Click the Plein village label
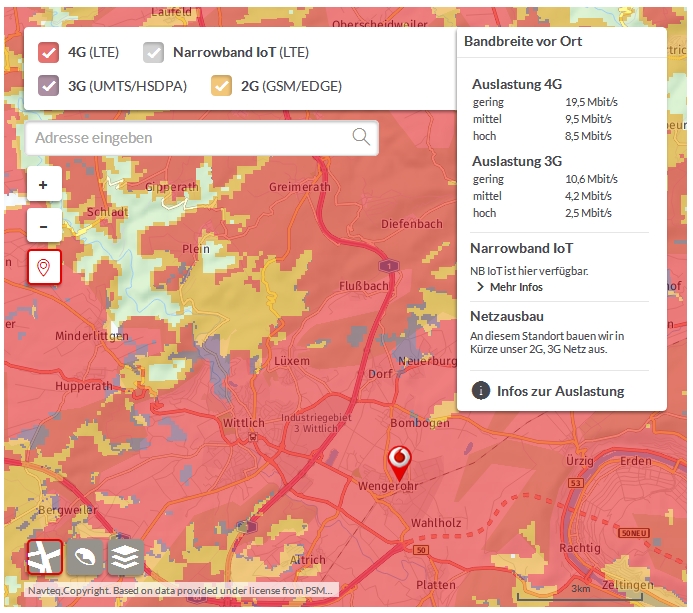The width and height of the screenshot is (693, 613). tap(196, 249)
